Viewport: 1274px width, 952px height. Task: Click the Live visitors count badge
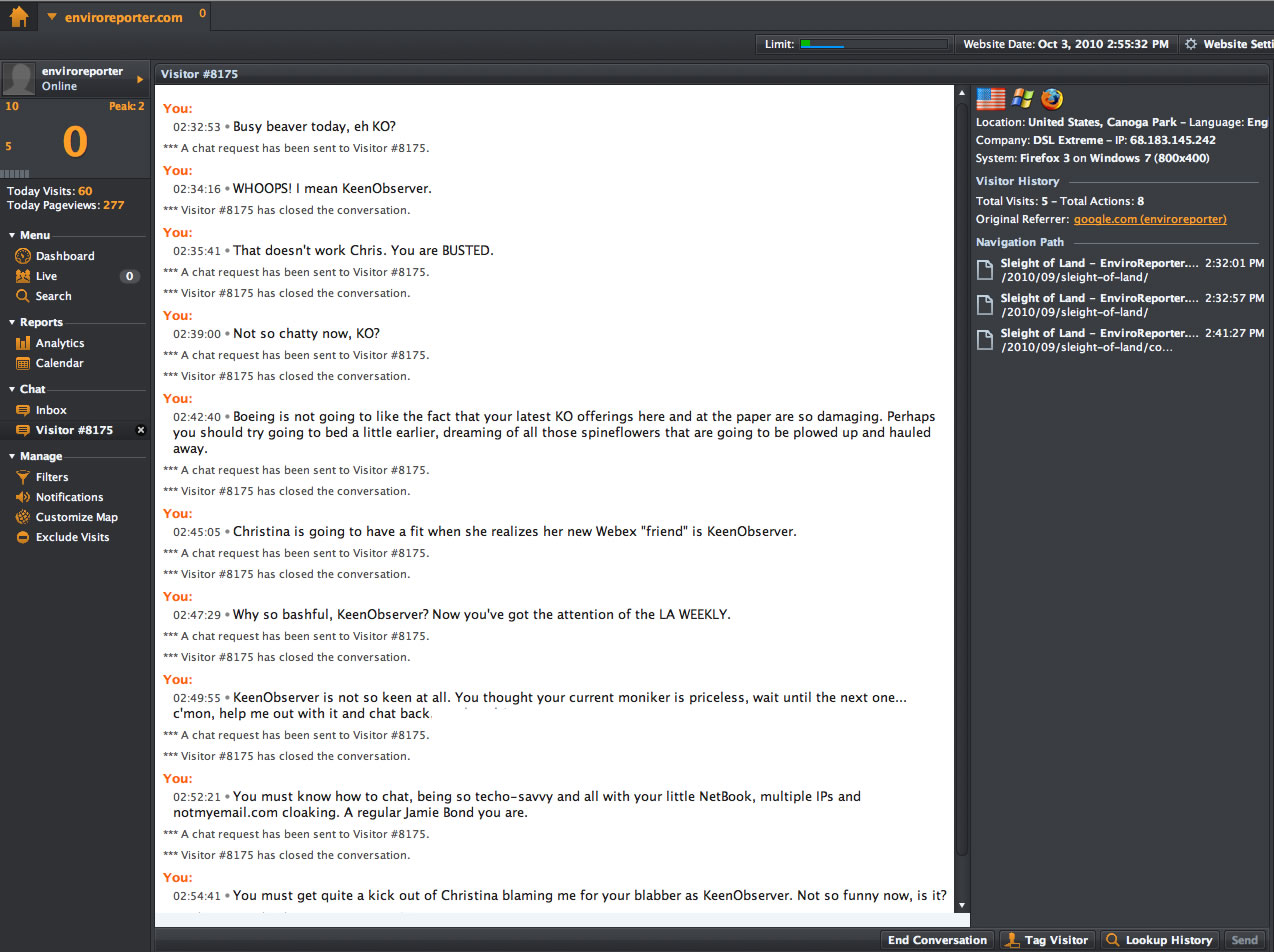click(129, 276)
